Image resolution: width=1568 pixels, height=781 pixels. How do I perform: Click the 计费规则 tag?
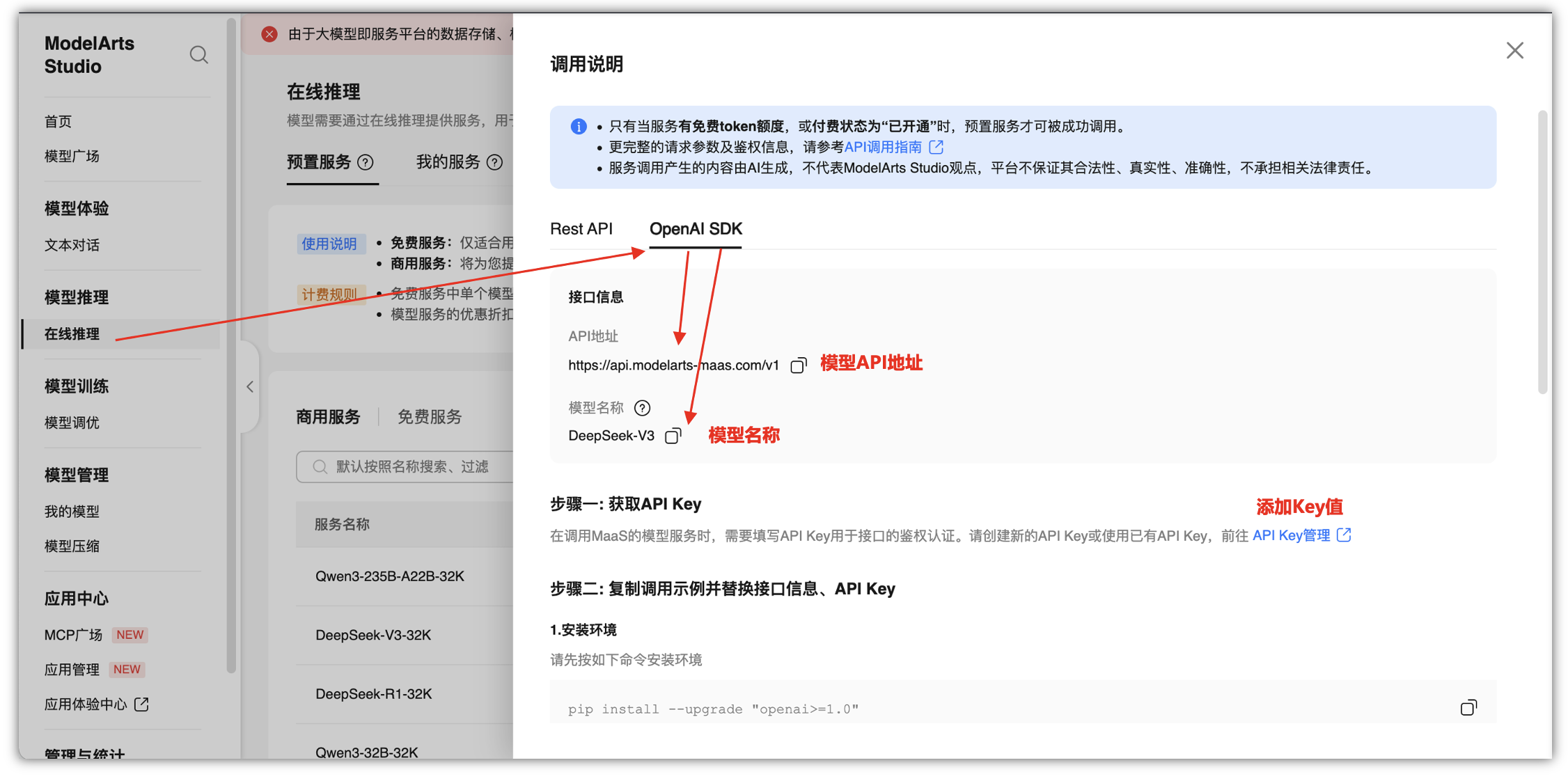pyautogui.click(x=329, y=294)
